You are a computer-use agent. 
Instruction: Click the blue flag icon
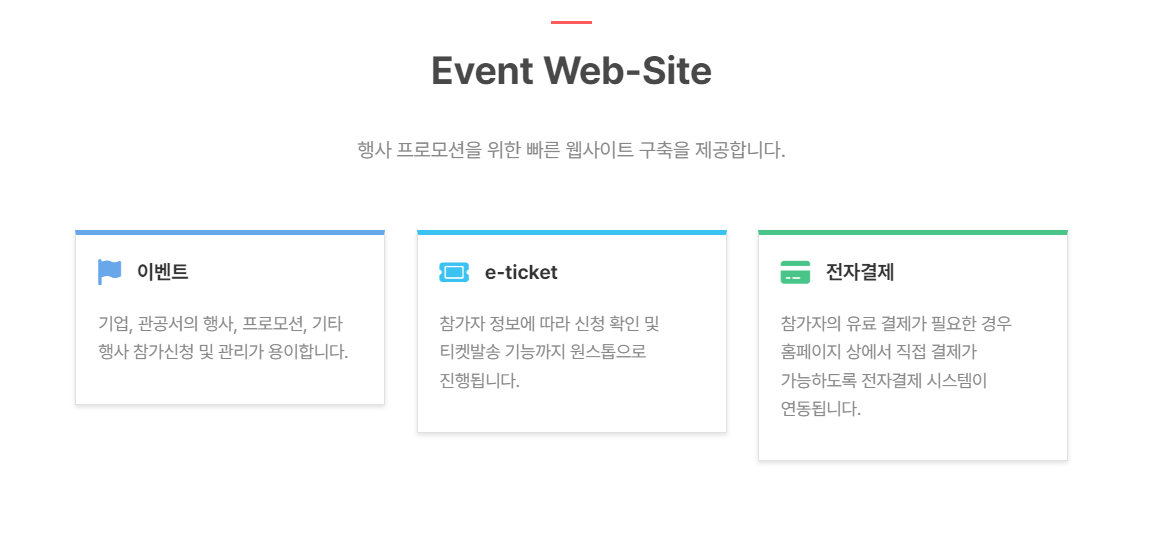pyautogui.click(x=110, y=272)
